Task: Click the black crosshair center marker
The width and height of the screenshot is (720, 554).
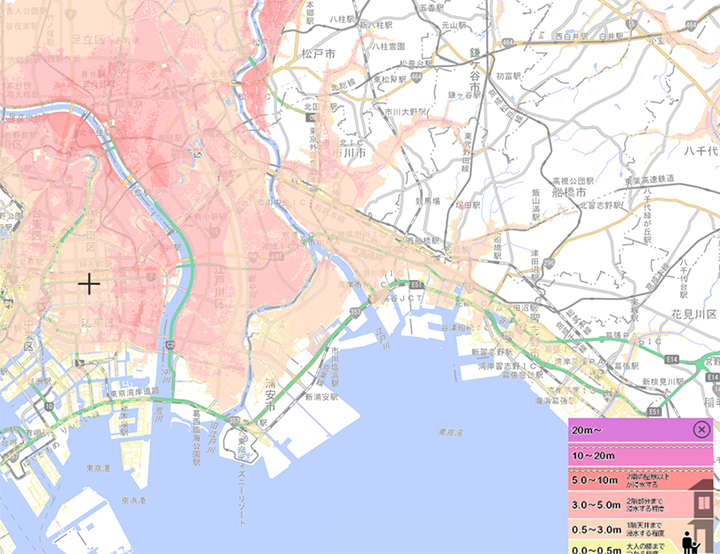Action: [89, 285]
